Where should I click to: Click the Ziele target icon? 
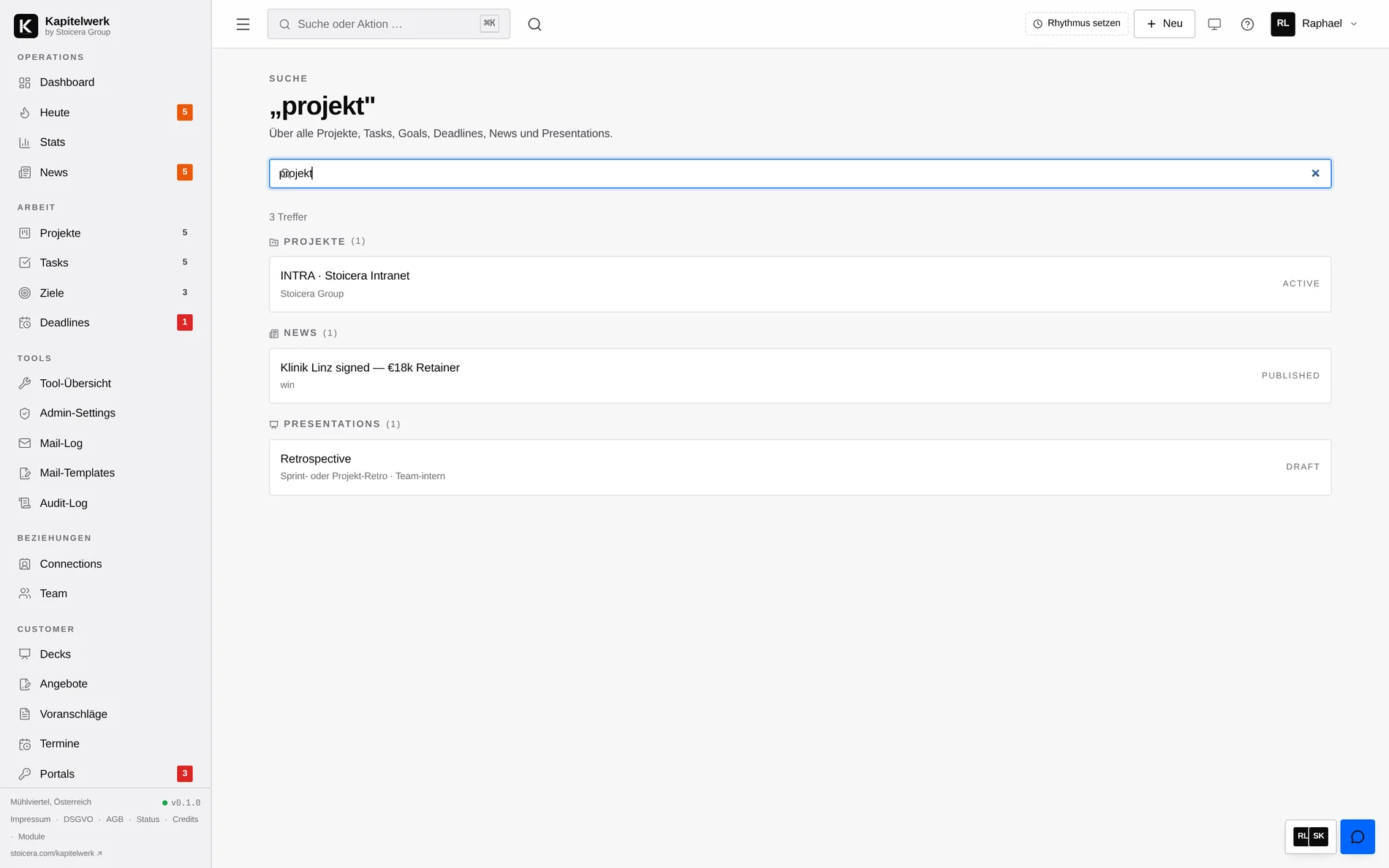pyautogui.click(x=25, y=293)
